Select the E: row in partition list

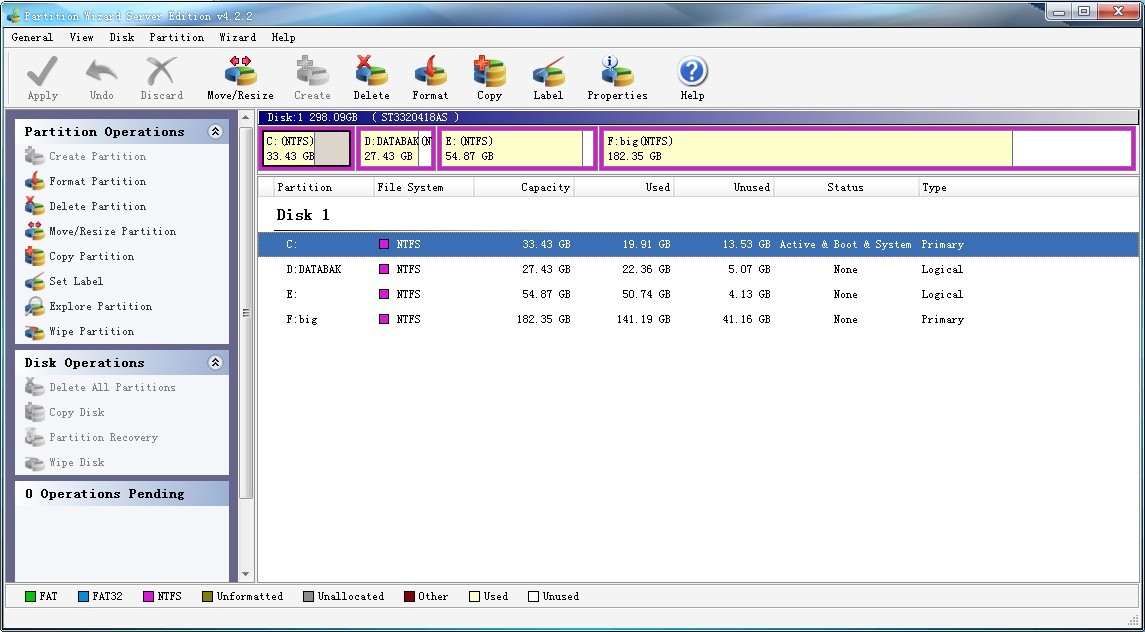pyautogui.click(x=698, y=294)
